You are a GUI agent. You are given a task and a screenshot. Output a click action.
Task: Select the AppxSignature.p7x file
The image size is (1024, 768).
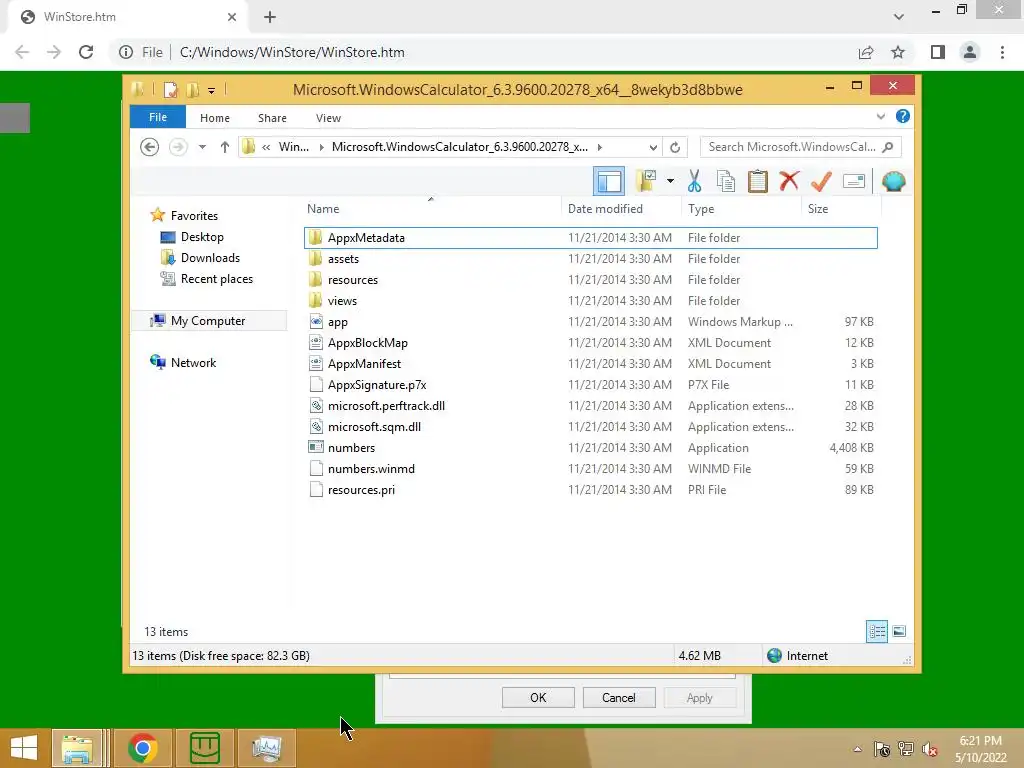(590, 385)
